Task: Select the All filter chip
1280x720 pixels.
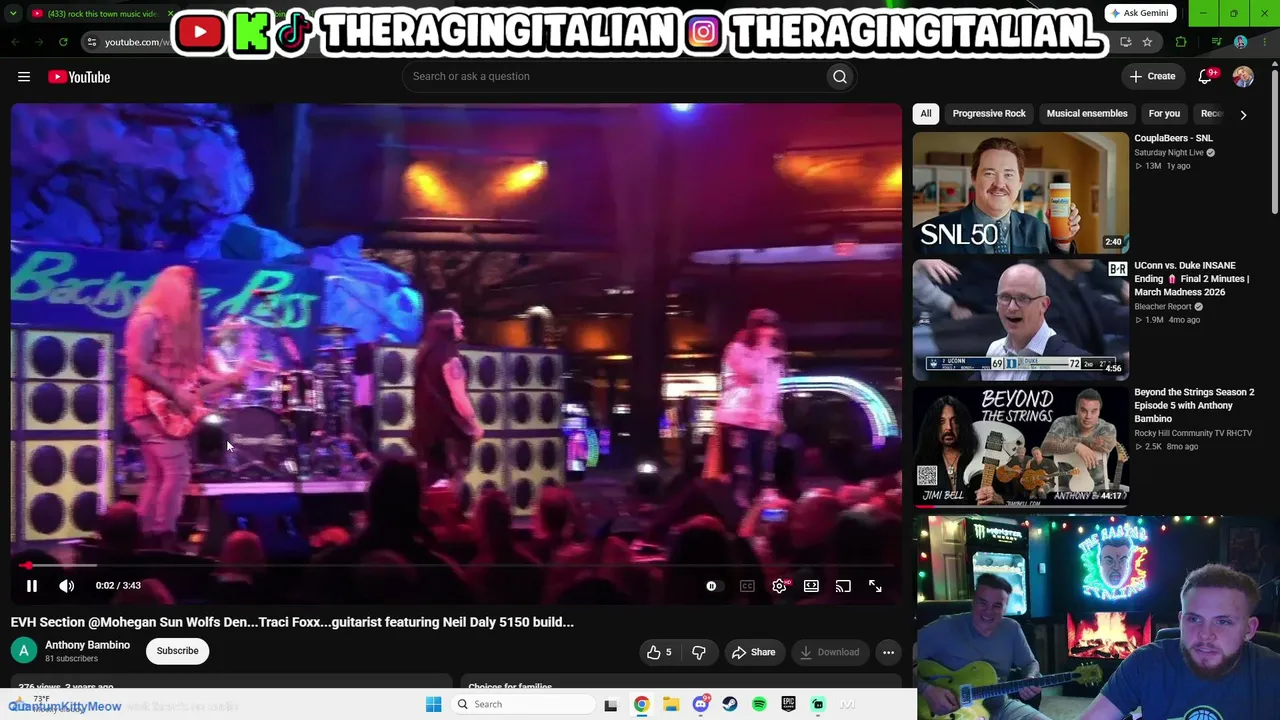Action: pyautogui.click(x=926, y=114)
